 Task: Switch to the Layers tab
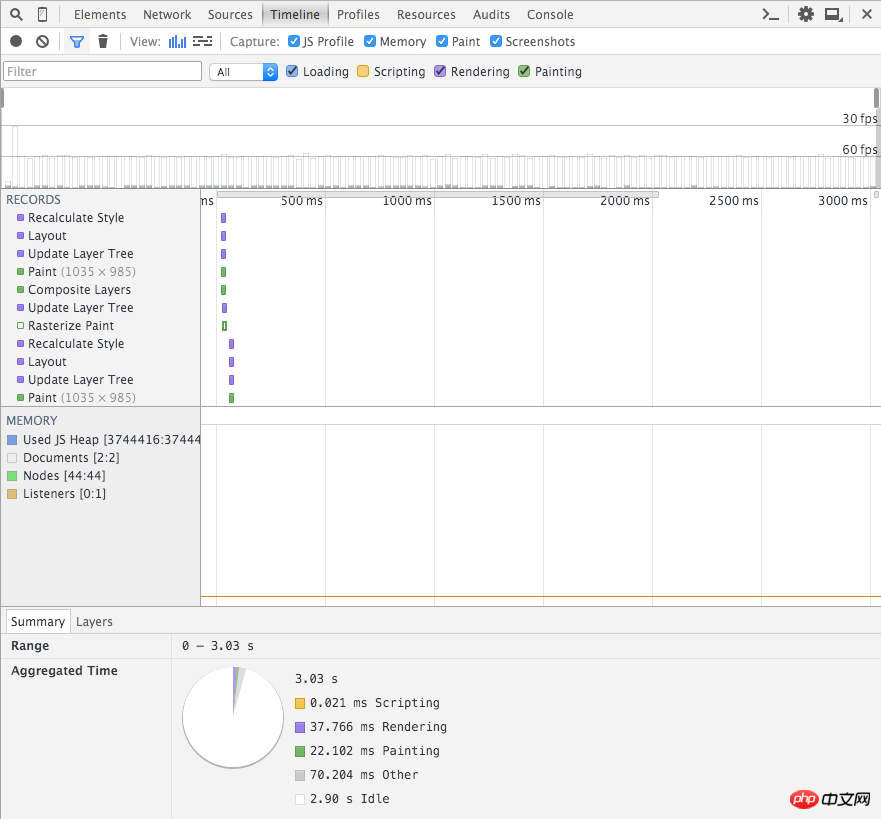[94, 622]
